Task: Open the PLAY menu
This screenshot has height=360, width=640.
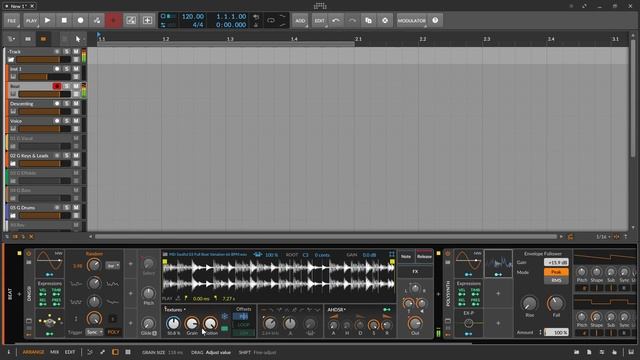Action: 31,20
